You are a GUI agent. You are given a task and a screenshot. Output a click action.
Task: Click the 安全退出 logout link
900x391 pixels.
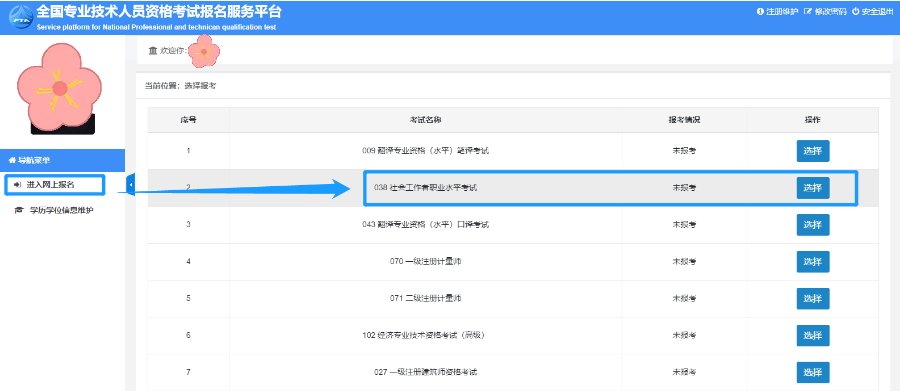[872, 11]
